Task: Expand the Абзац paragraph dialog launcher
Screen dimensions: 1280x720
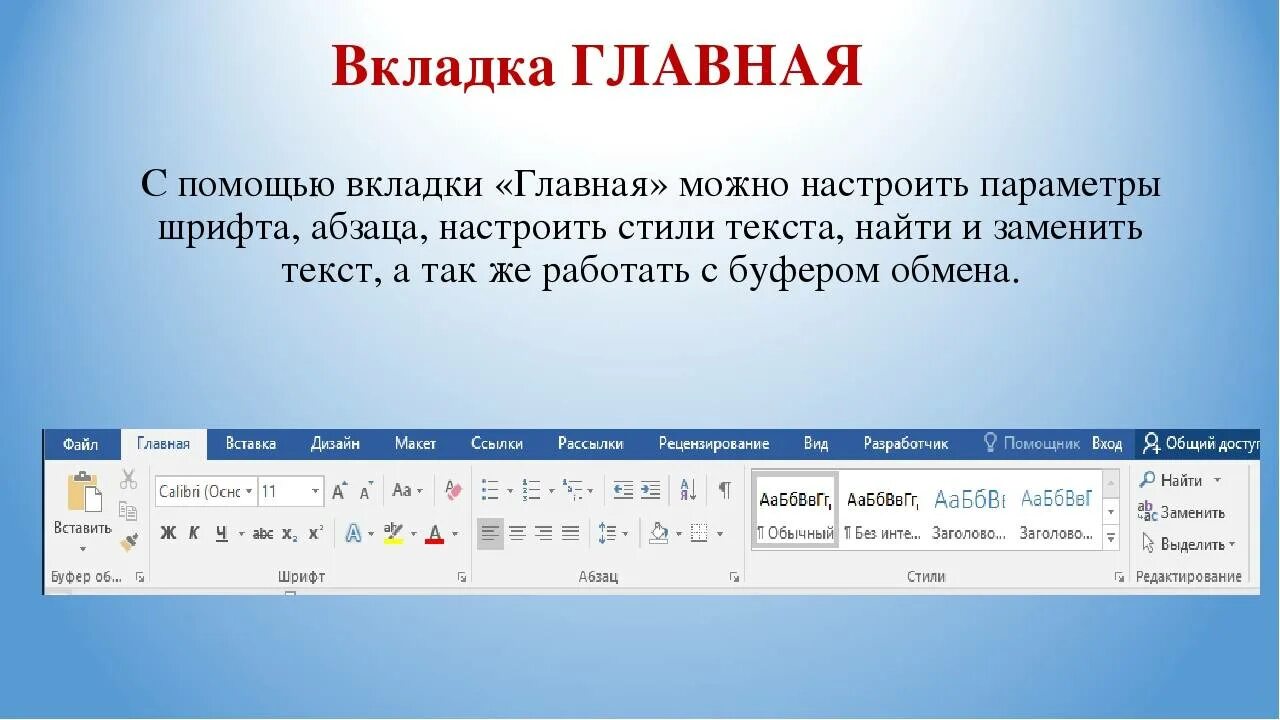Action: click(734, 577)
